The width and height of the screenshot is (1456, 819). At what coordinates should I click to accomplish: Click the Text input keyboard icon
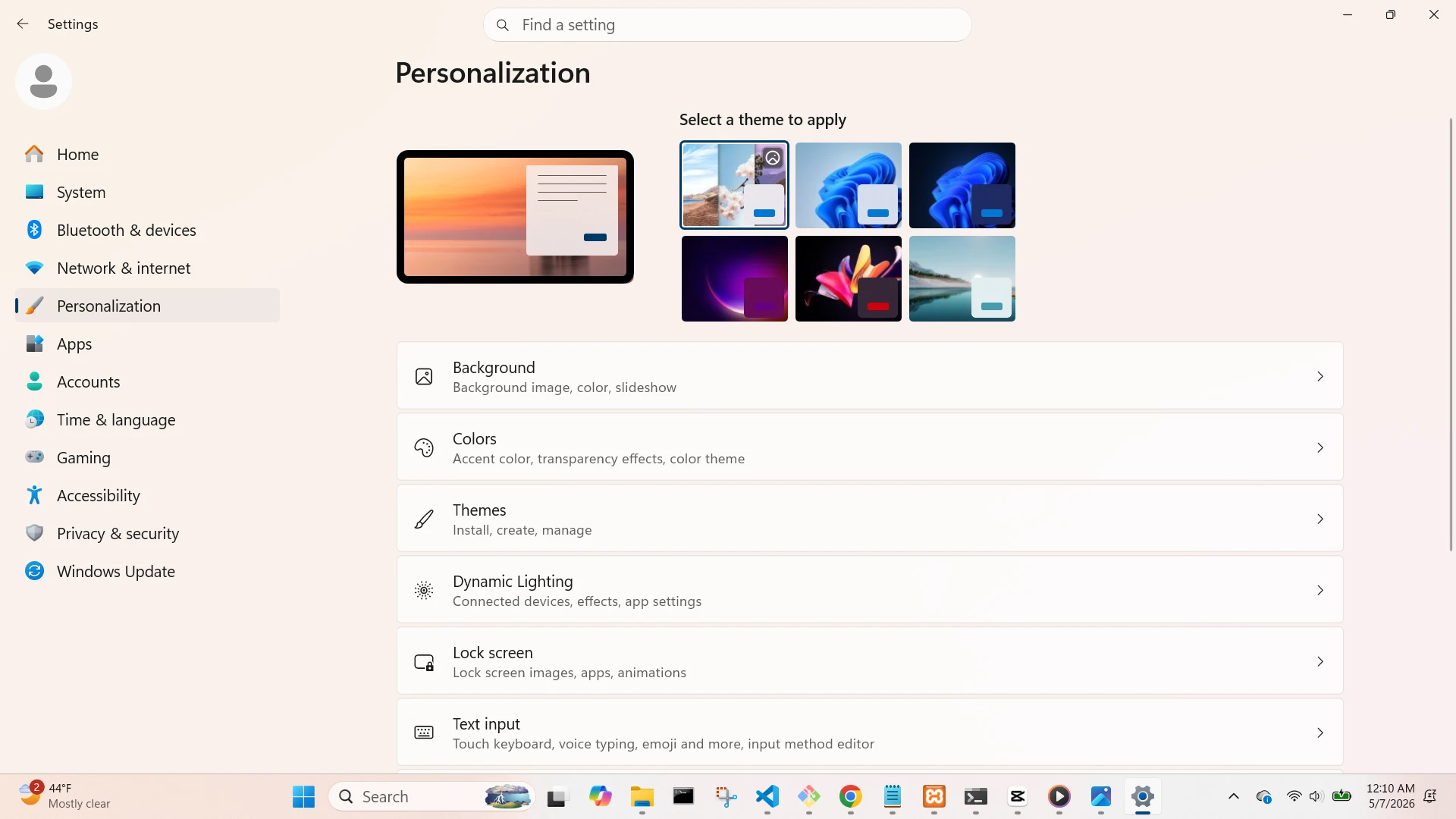[x=424, y=733]
